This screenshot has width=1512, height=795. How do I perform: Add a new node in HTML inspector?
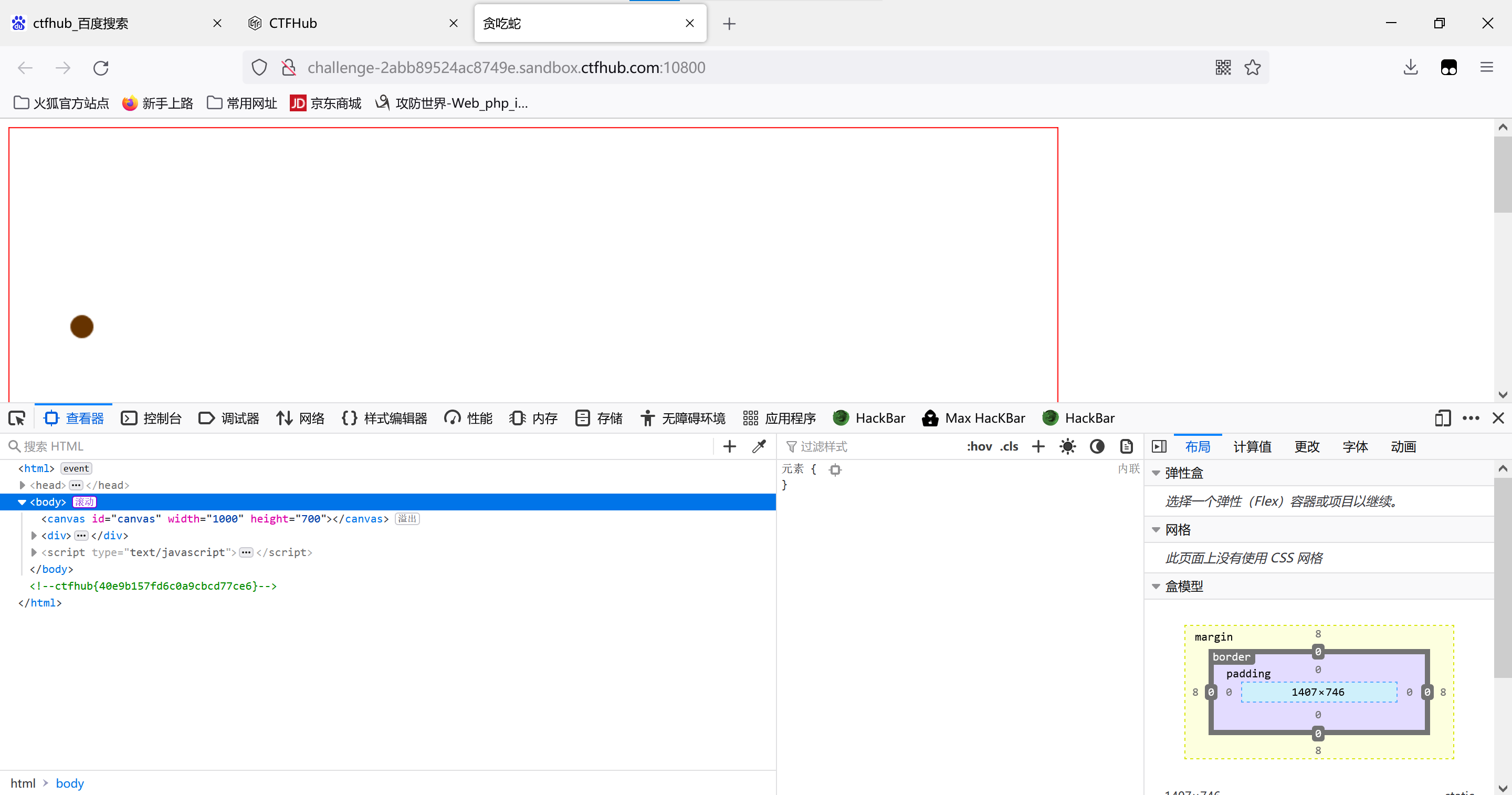point(730,446)
